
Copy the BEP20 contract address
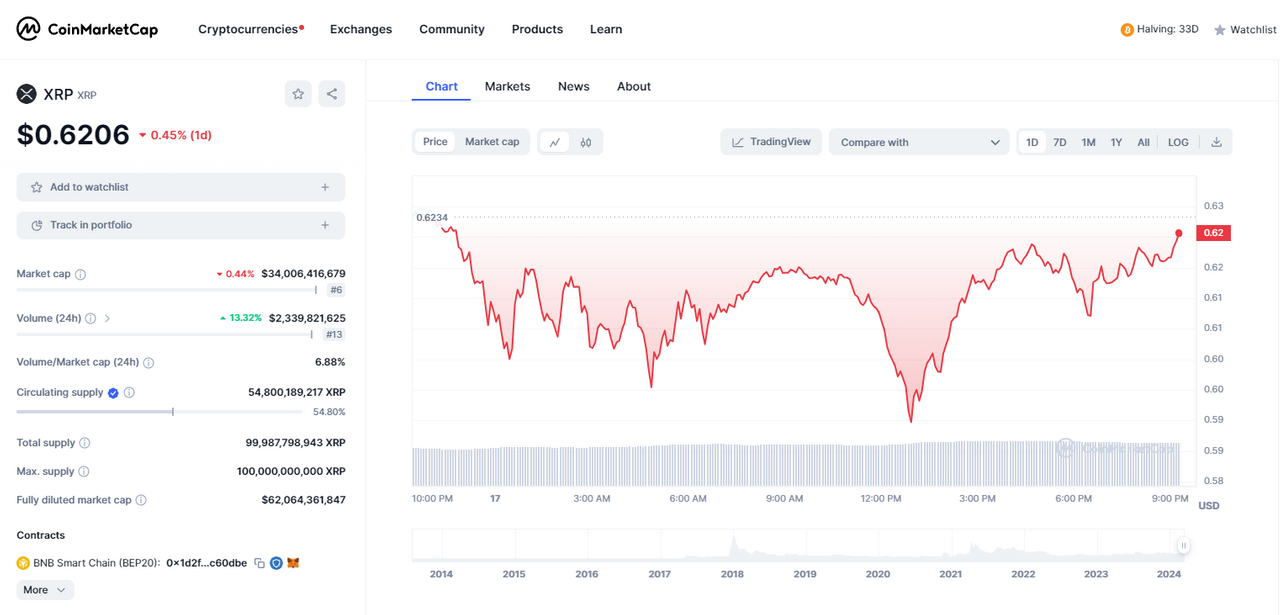pos(259,563)
